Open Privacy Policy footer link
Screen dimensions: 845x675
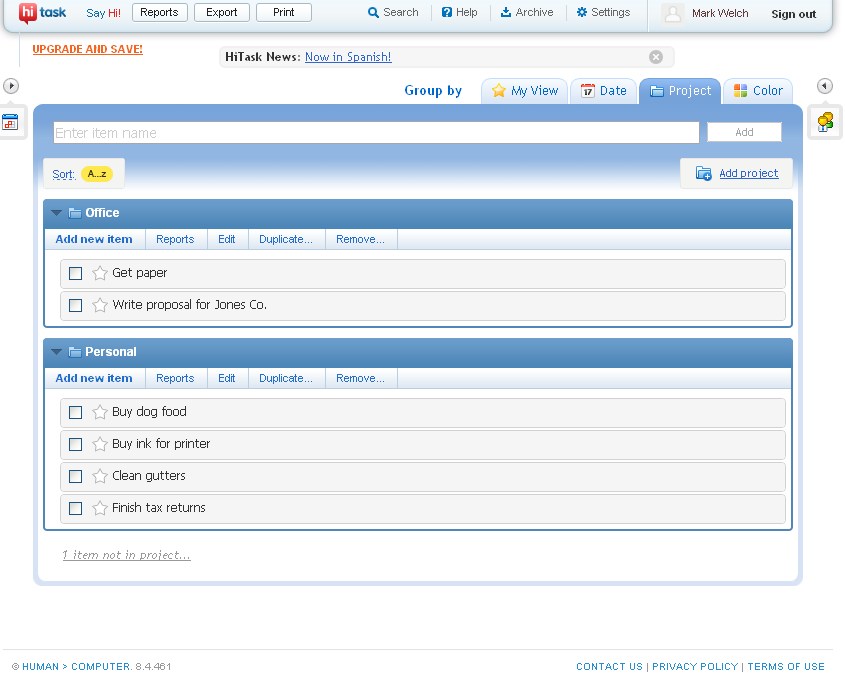pyautogui.click(x=695, y=666)
